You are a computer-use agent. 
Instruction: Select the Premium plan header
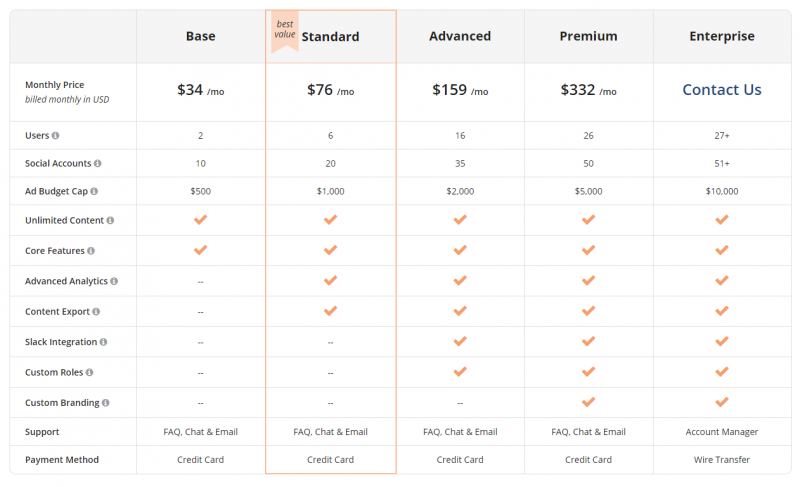588,36
